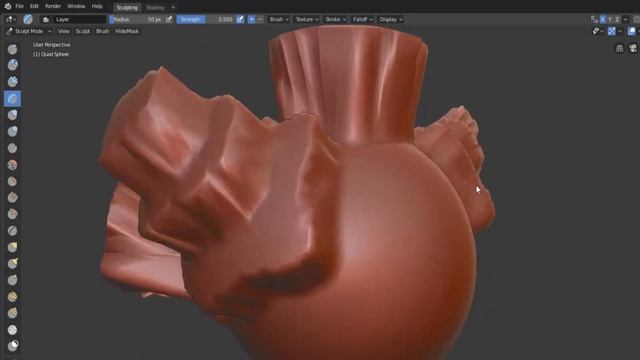
Task: Select the Crease brush tool
Action: (x=12, y=148)
